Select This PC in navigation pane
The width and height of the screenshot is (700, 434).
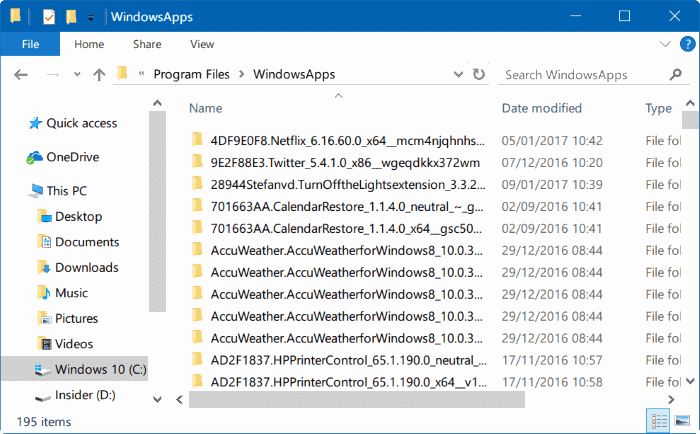point(57,191)
